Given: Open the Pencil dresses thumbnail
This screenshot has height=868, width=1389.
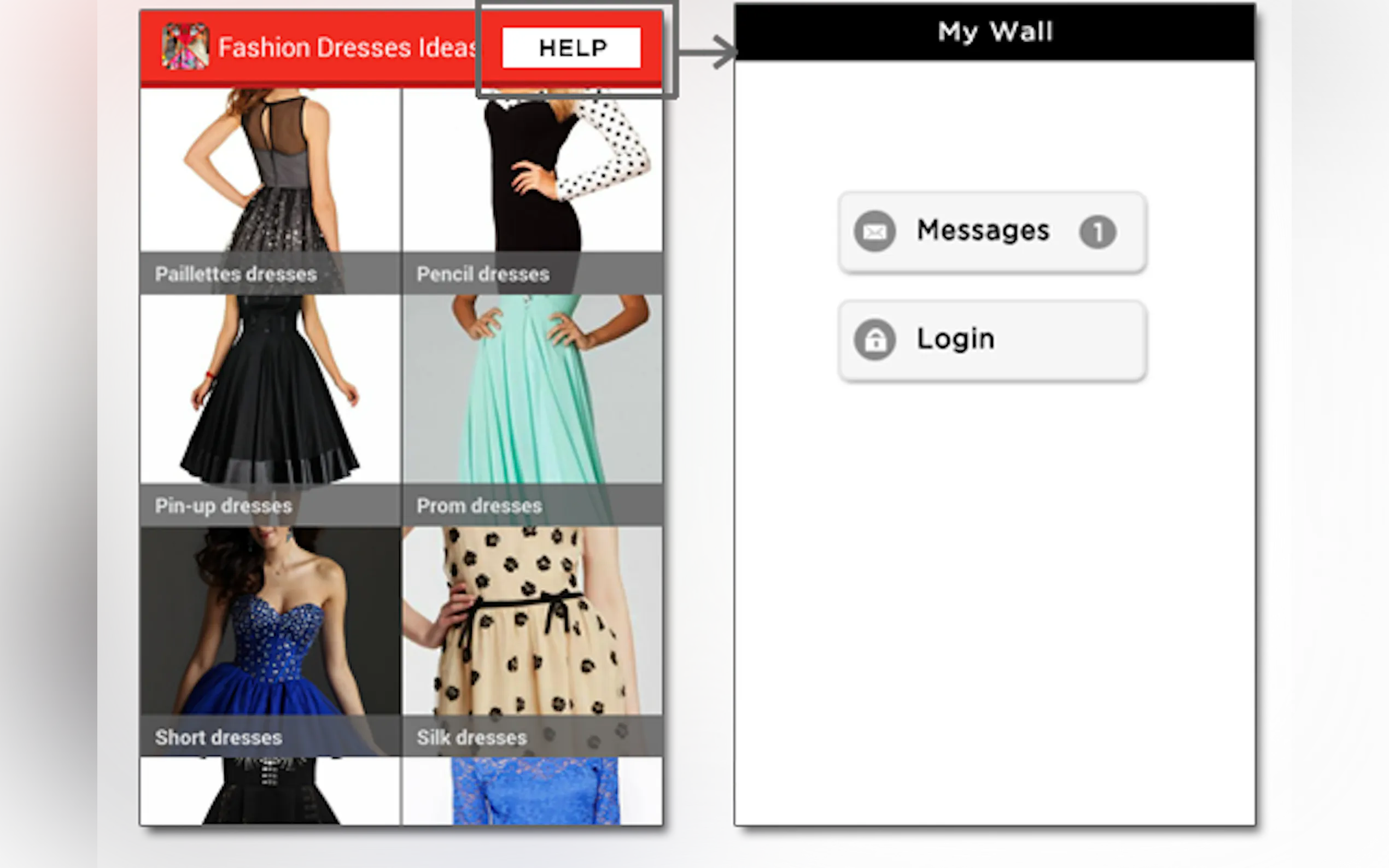Looking at the screenshot, I should click(x=532, y=172).
